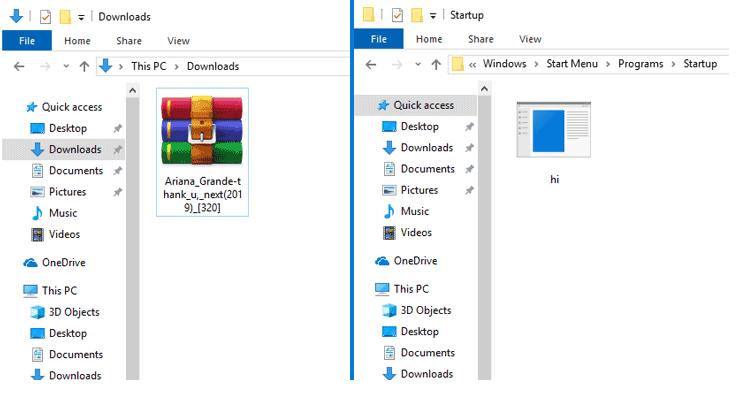Go back in Startup window
The height and width of the screenshot is (394, 737).
coord(371,64)
